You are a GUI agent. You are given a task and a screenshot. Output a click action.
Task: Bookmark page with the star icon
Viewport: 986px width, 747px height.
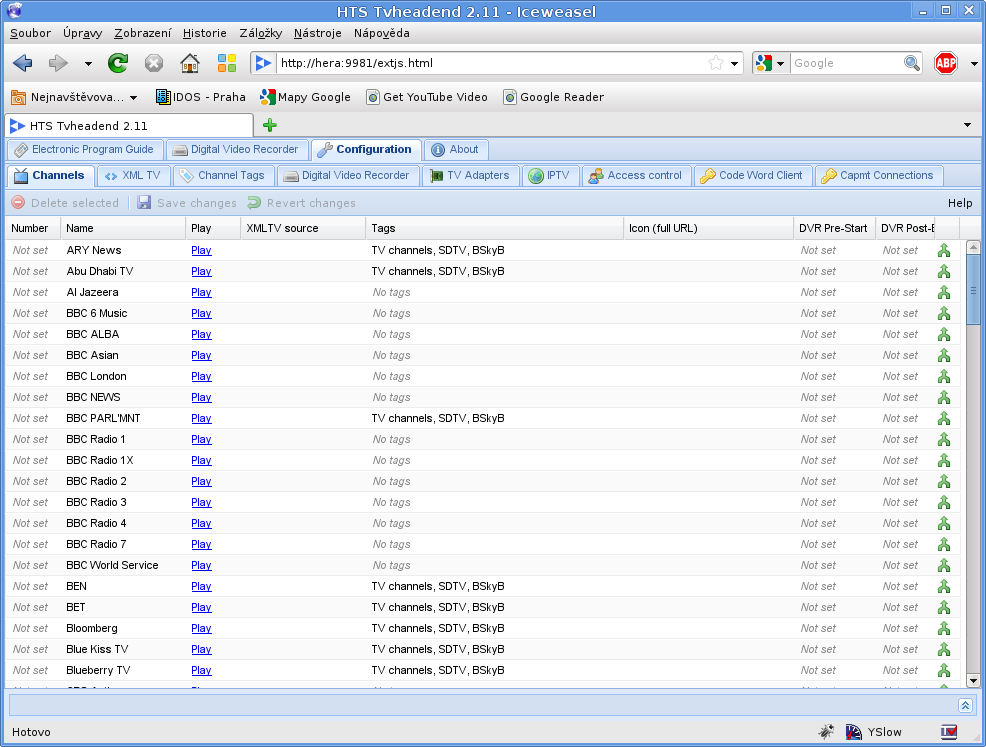tap(716, 63)
